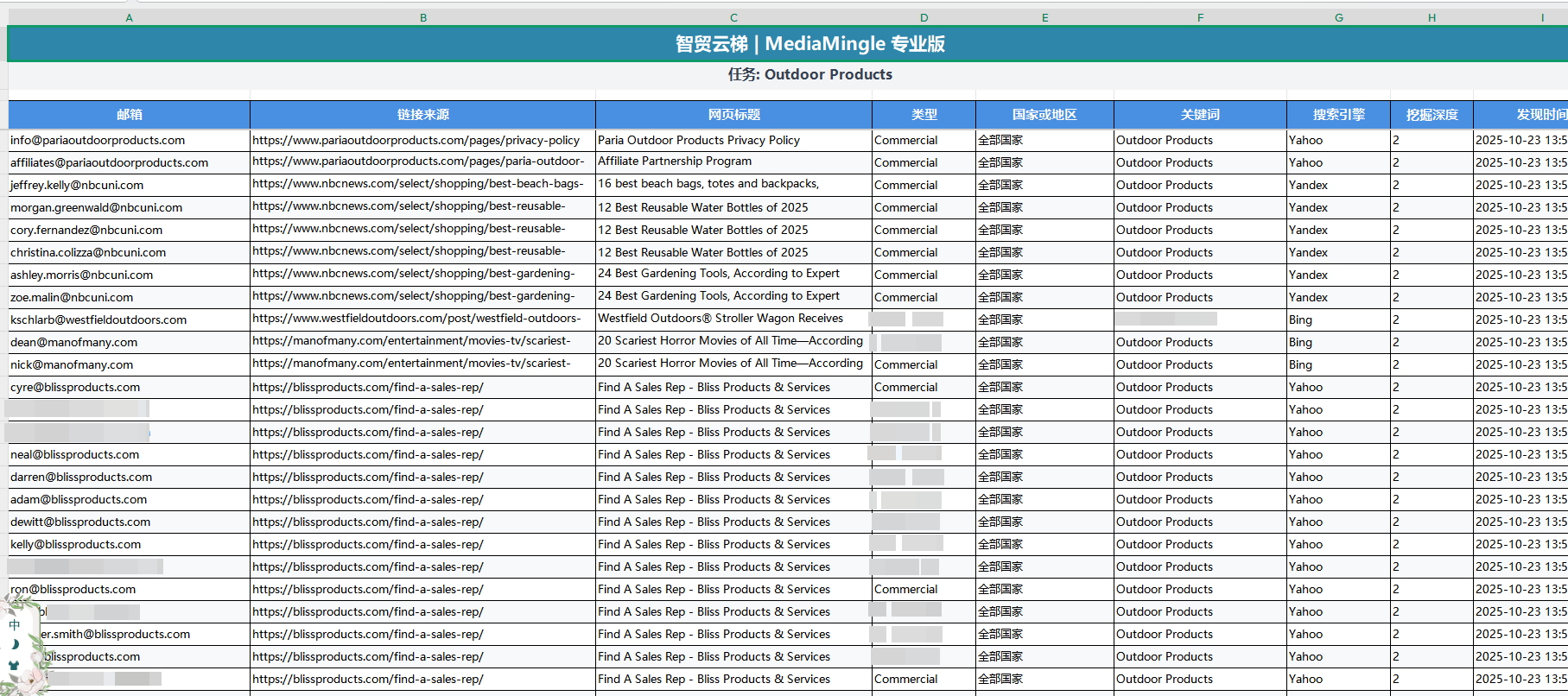The width and height of the screenshot is (1568, 696).
Task: Select the darren@blissproducts.com cell
Action: 130,477
